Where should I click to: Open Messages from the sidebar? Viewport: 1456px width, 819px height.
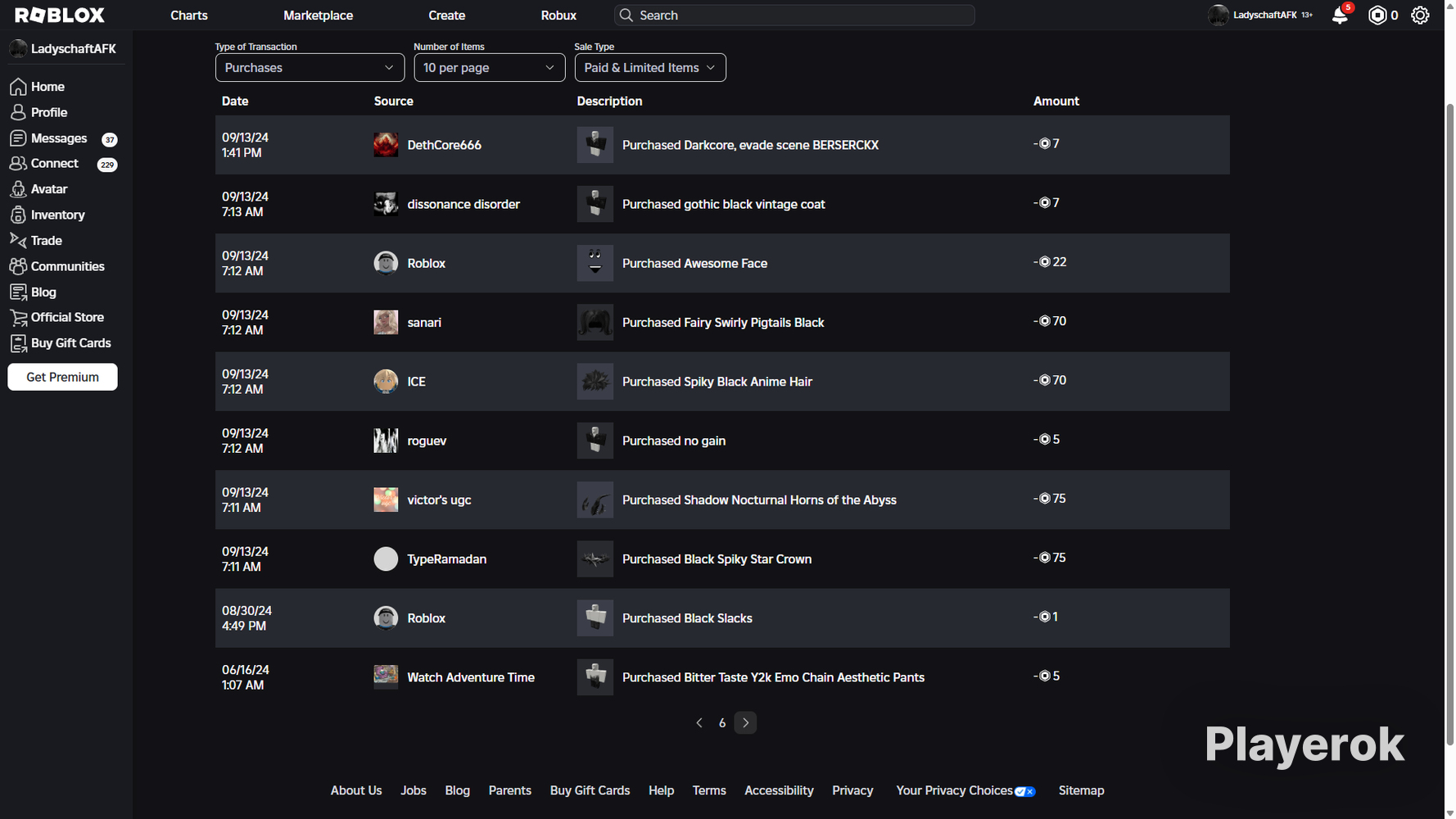coord(59,138)
